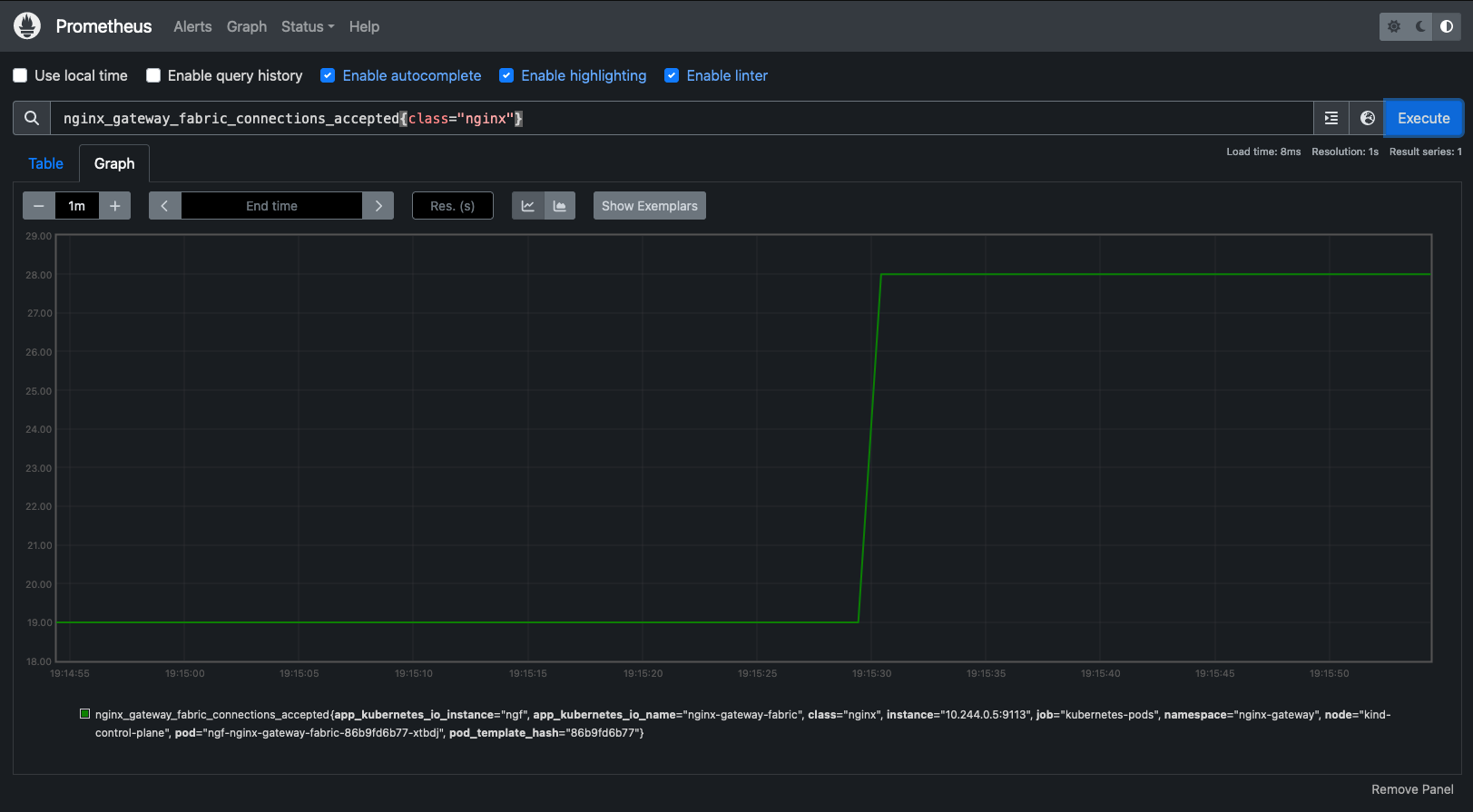Move end time forward with right chevron
The width and height of the screenshot is (1473, 812).
(x=378, y=206)
